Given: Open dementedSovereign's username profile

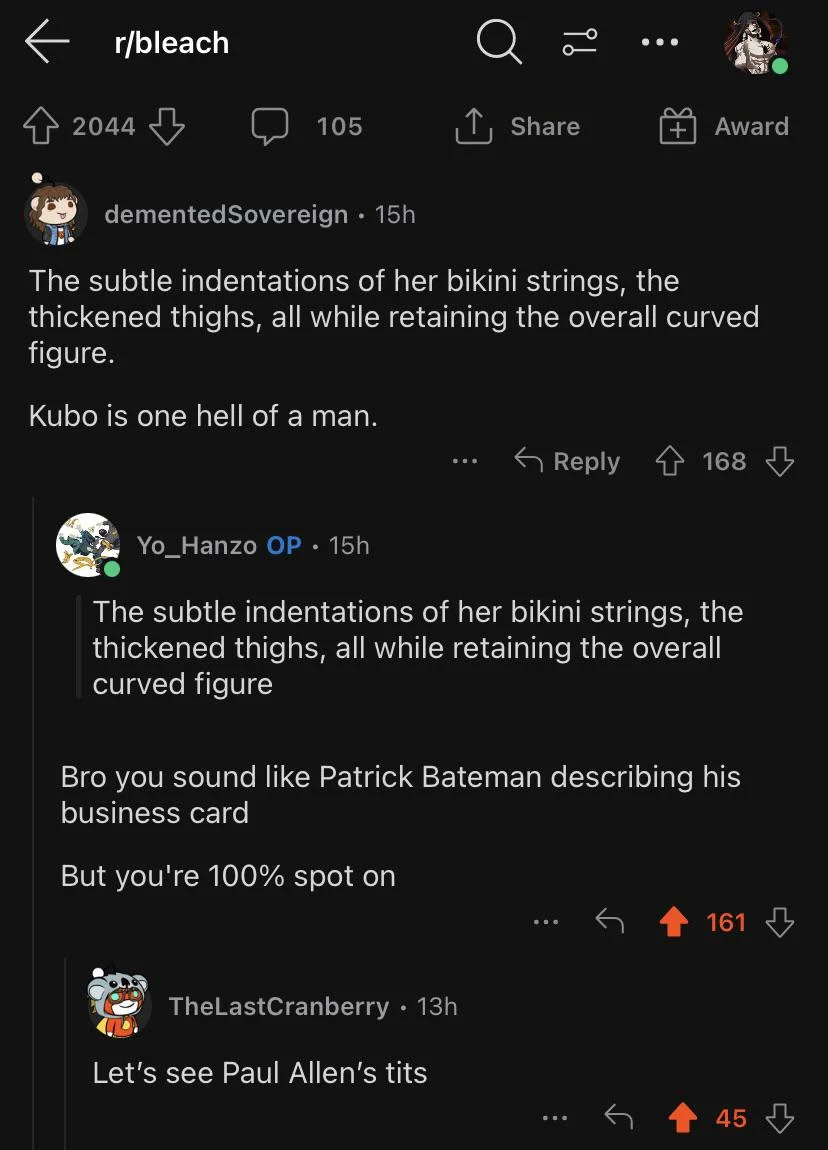Looking at the screenshot, I should (226, 214).
